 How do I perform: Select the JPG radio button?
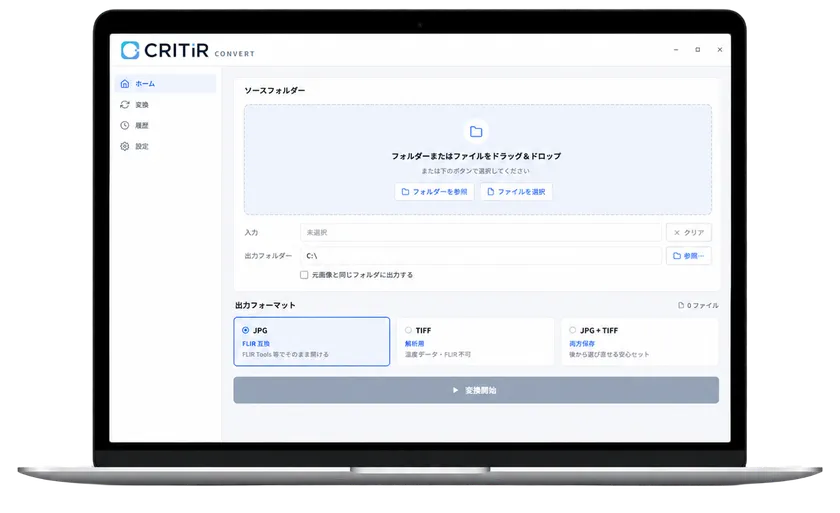[245, 330]
